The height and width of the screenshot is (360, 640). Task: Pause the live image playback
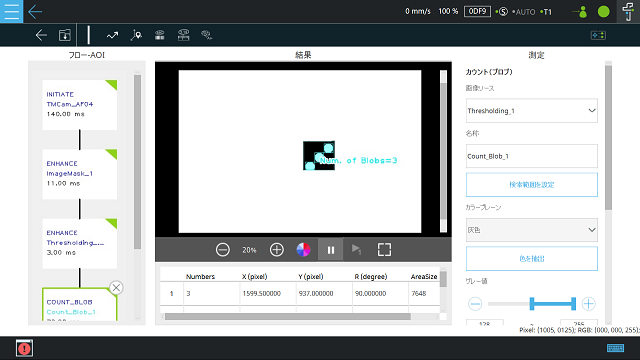pos(331,249)
